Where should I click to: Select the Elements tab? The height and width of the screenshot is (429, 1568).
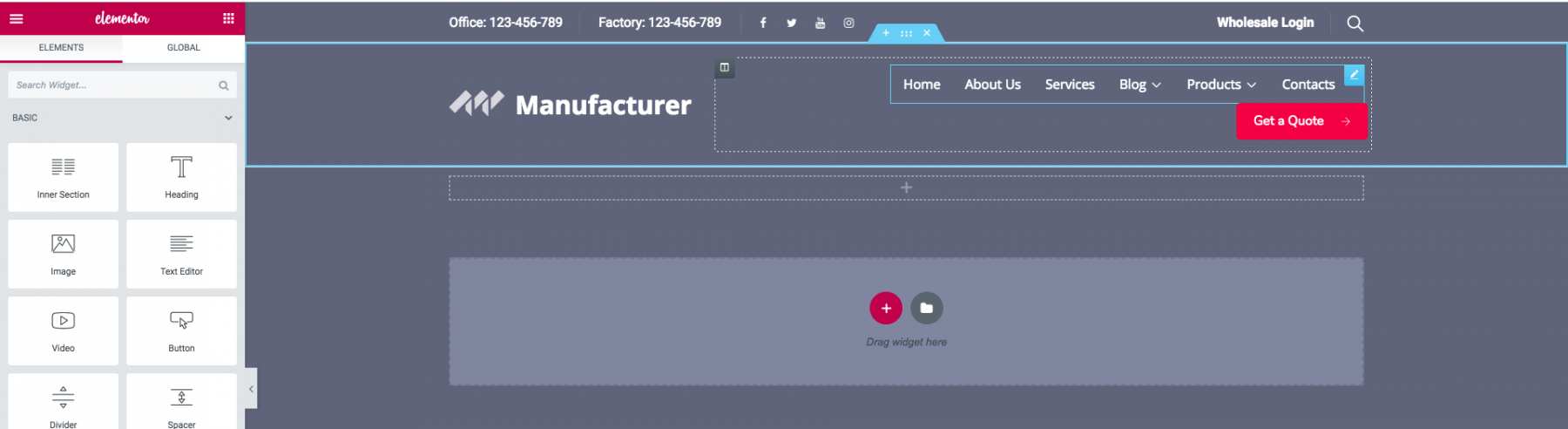[61, 48]
